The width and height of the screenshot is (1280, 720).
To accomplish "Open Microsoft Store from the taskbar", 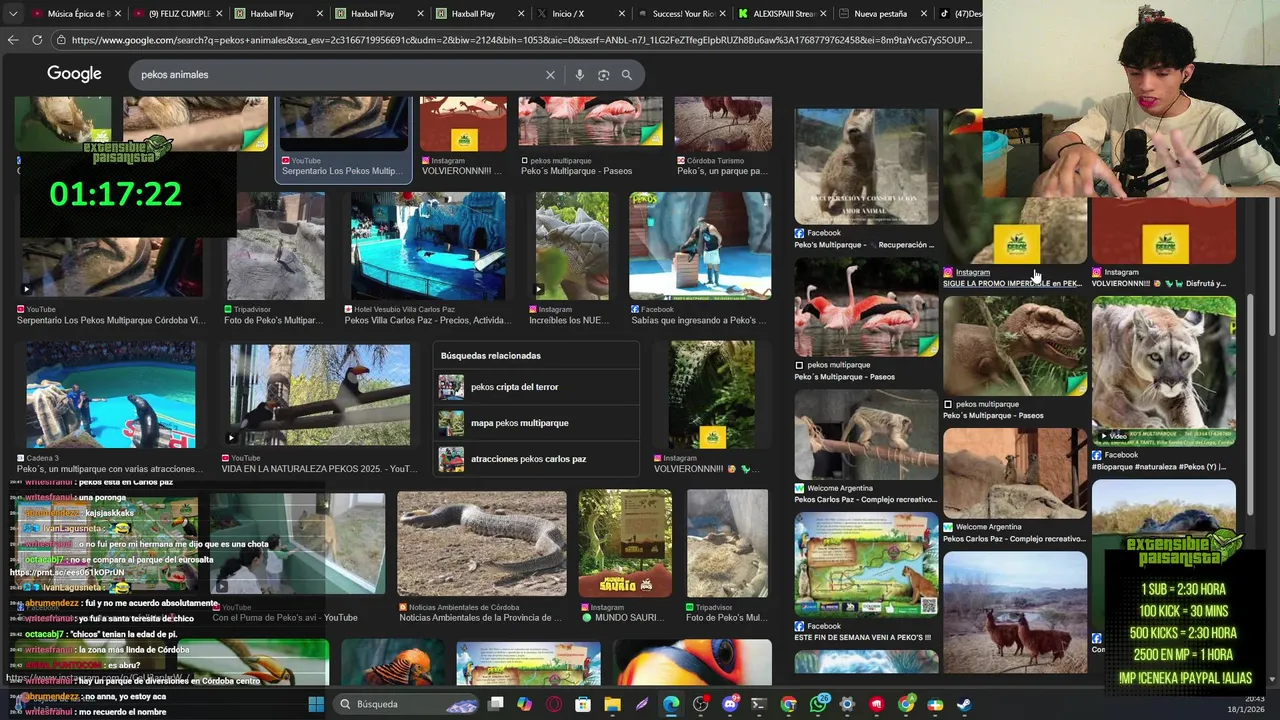I will [x=583, y=704].
